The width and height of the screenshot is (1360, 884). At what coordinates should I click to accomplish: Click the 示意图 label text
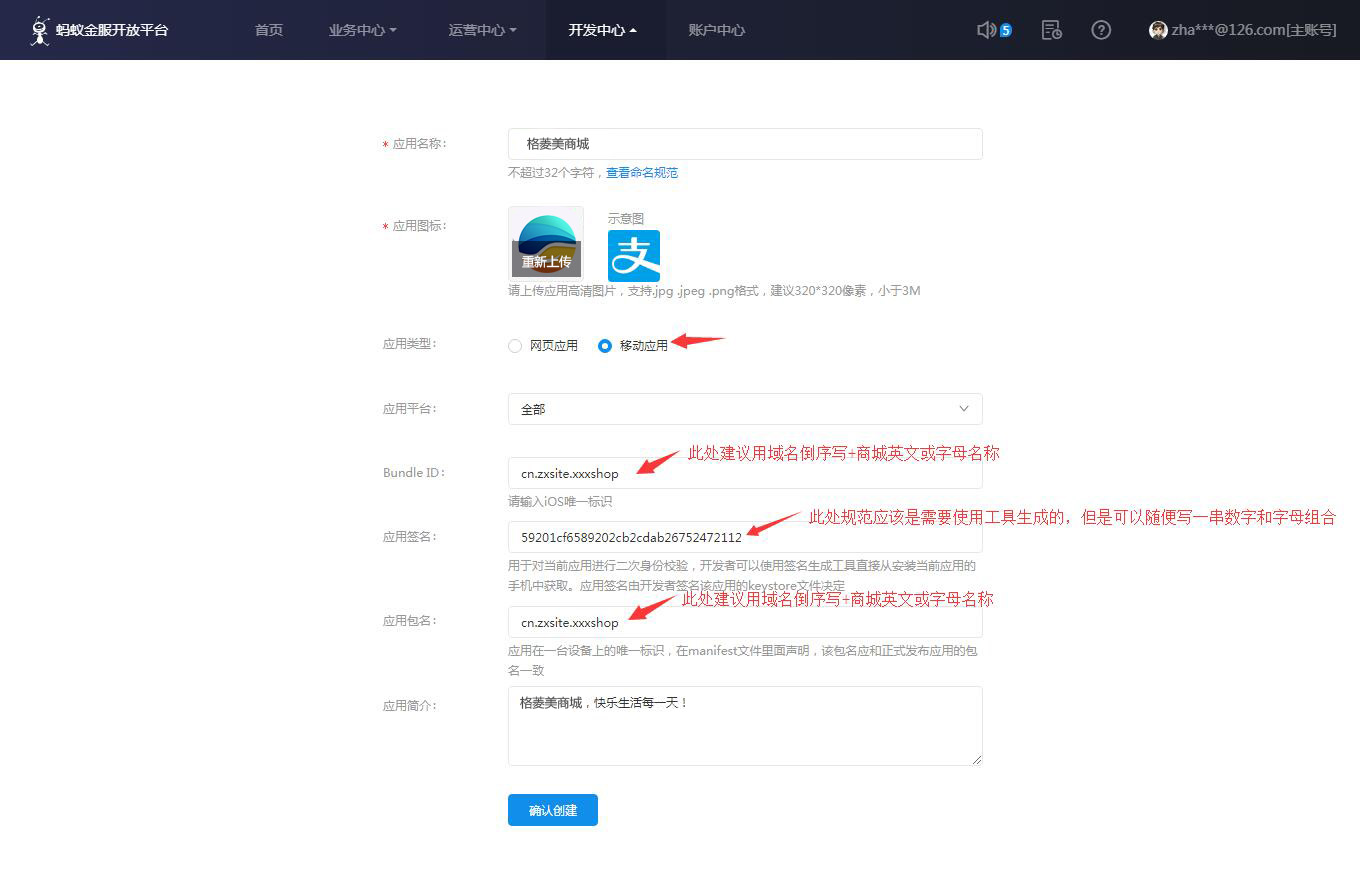coord(626,218)
